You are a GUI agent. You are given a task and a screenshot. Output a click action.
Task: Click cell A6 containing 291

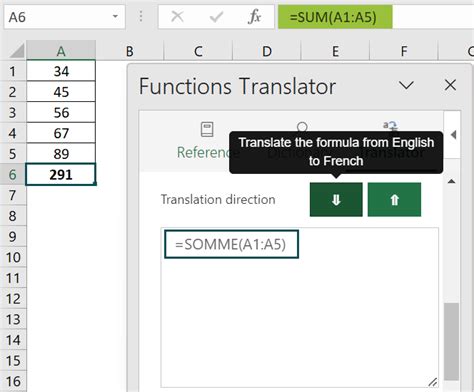(61, 174)
